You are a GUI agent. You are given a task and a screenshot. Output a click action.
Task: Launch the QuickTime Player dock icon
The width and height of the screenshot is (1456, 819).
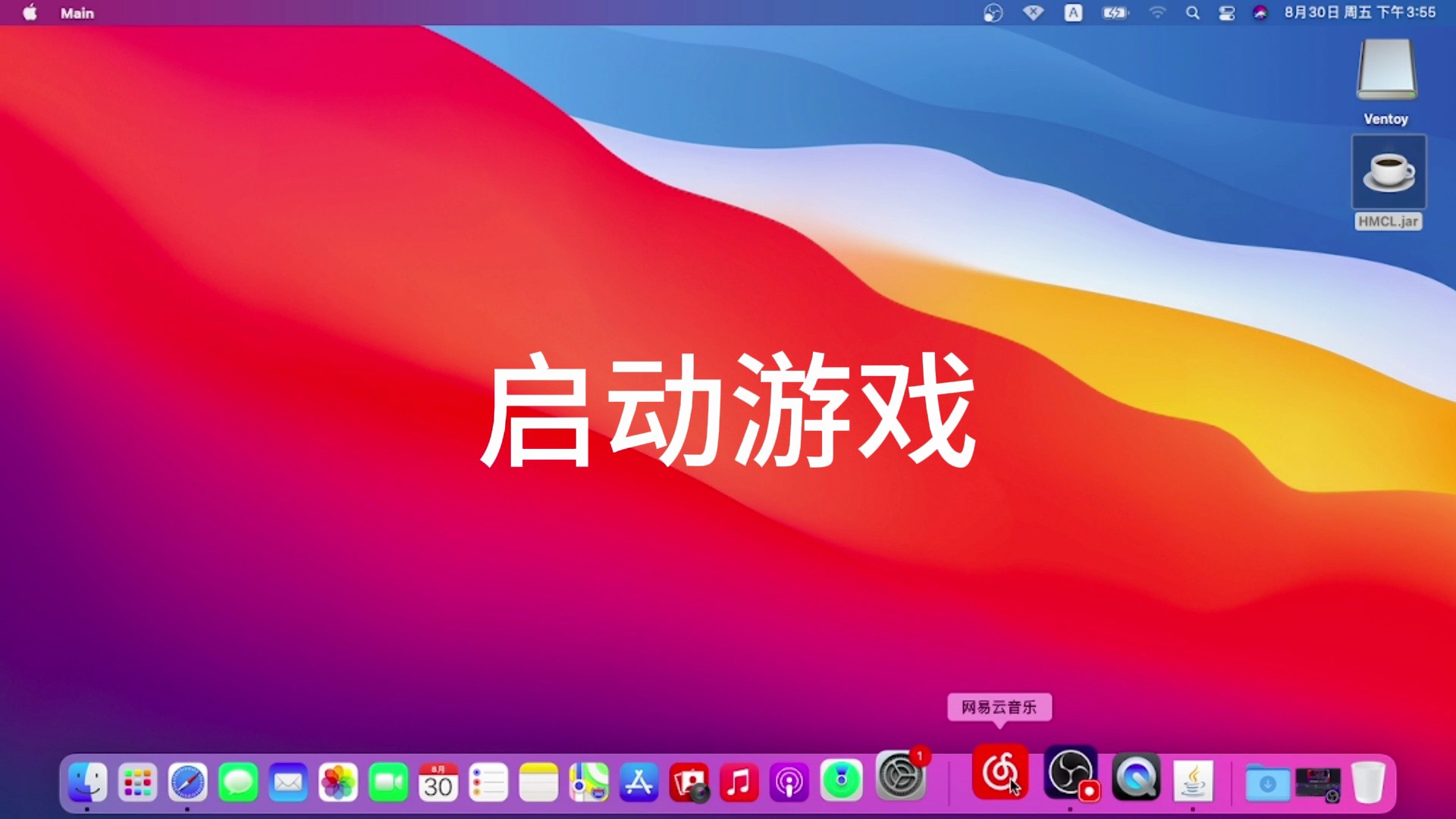coord(1136,778)
